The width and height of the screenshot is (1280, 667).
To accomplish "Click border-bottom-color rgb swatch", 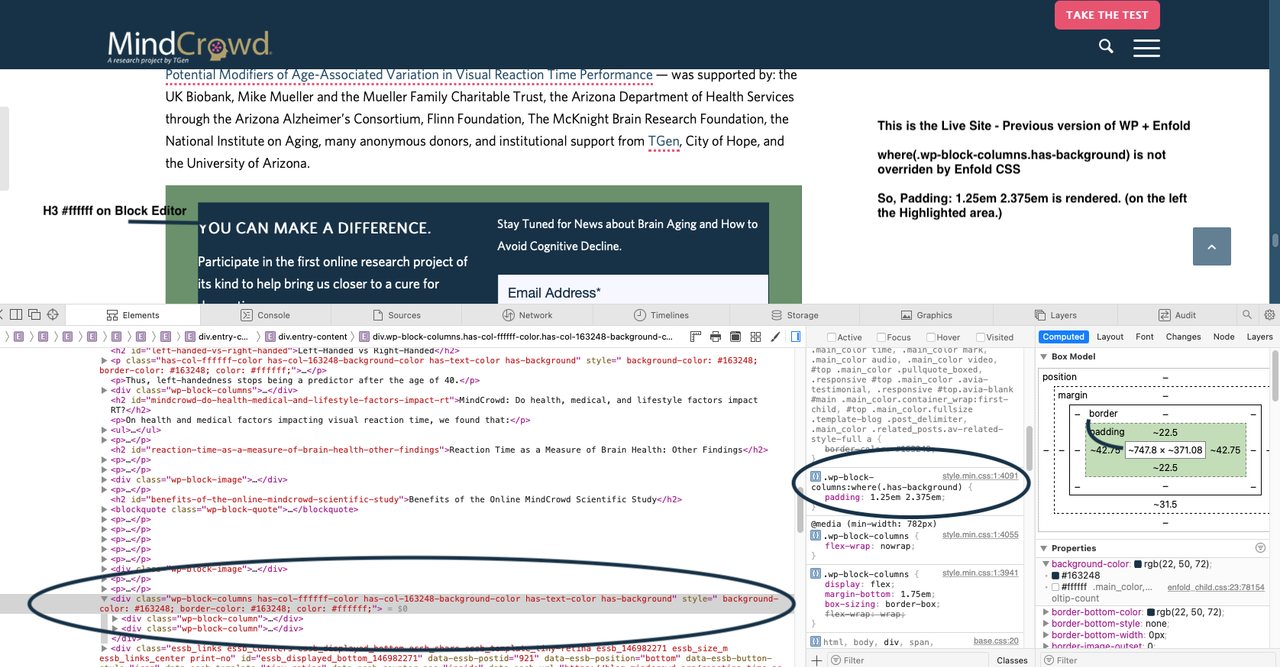I will coord(1152,612).
